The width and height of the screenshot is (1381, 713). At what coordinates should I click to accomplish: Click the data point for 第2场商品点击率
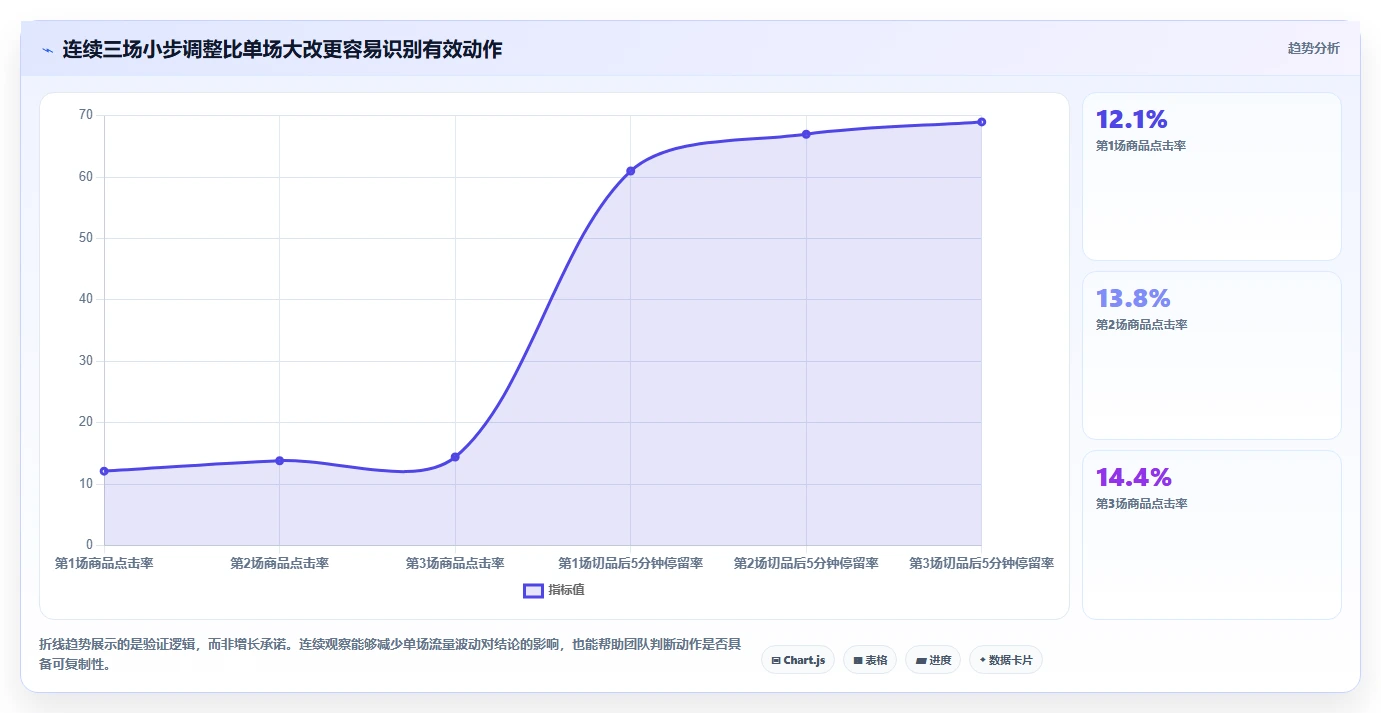click(279, 460)
